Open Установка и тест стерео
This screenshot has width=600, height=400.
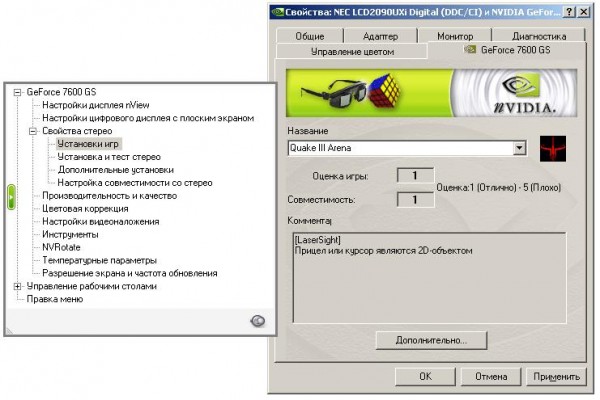tap(109, 157)
